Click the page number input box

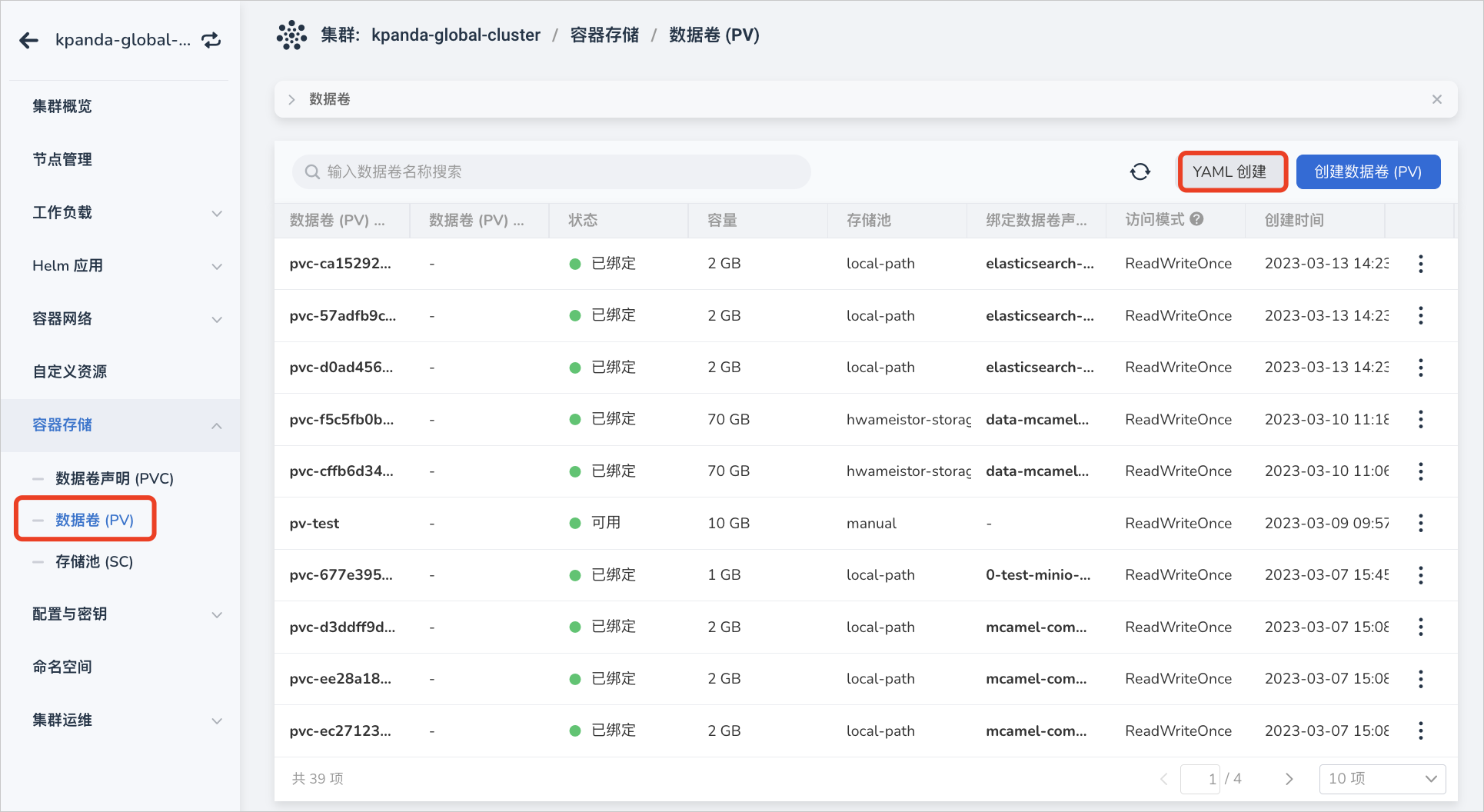(x=1200, y=779)
